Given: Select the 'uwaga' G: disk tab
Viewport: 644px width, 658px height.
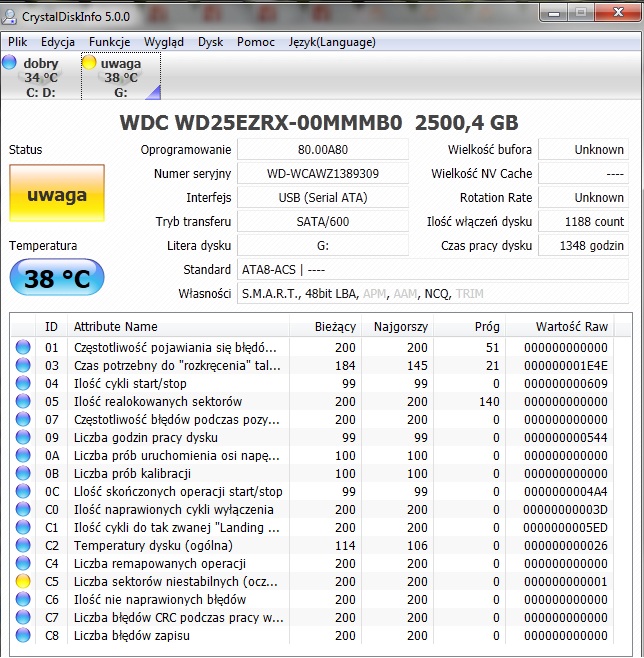Looking at the screenshot, I should coord(121,77).
